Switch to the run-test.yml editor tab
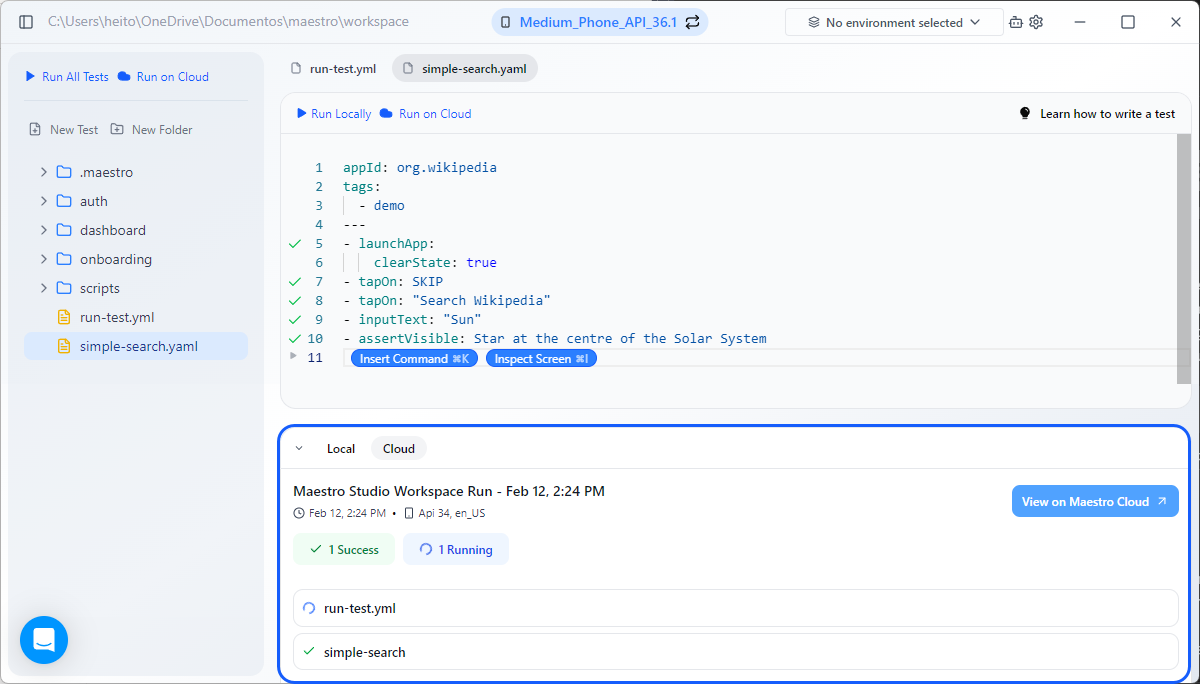The image size is (1200, 684). pyautogui.click(x=333, y=68)
